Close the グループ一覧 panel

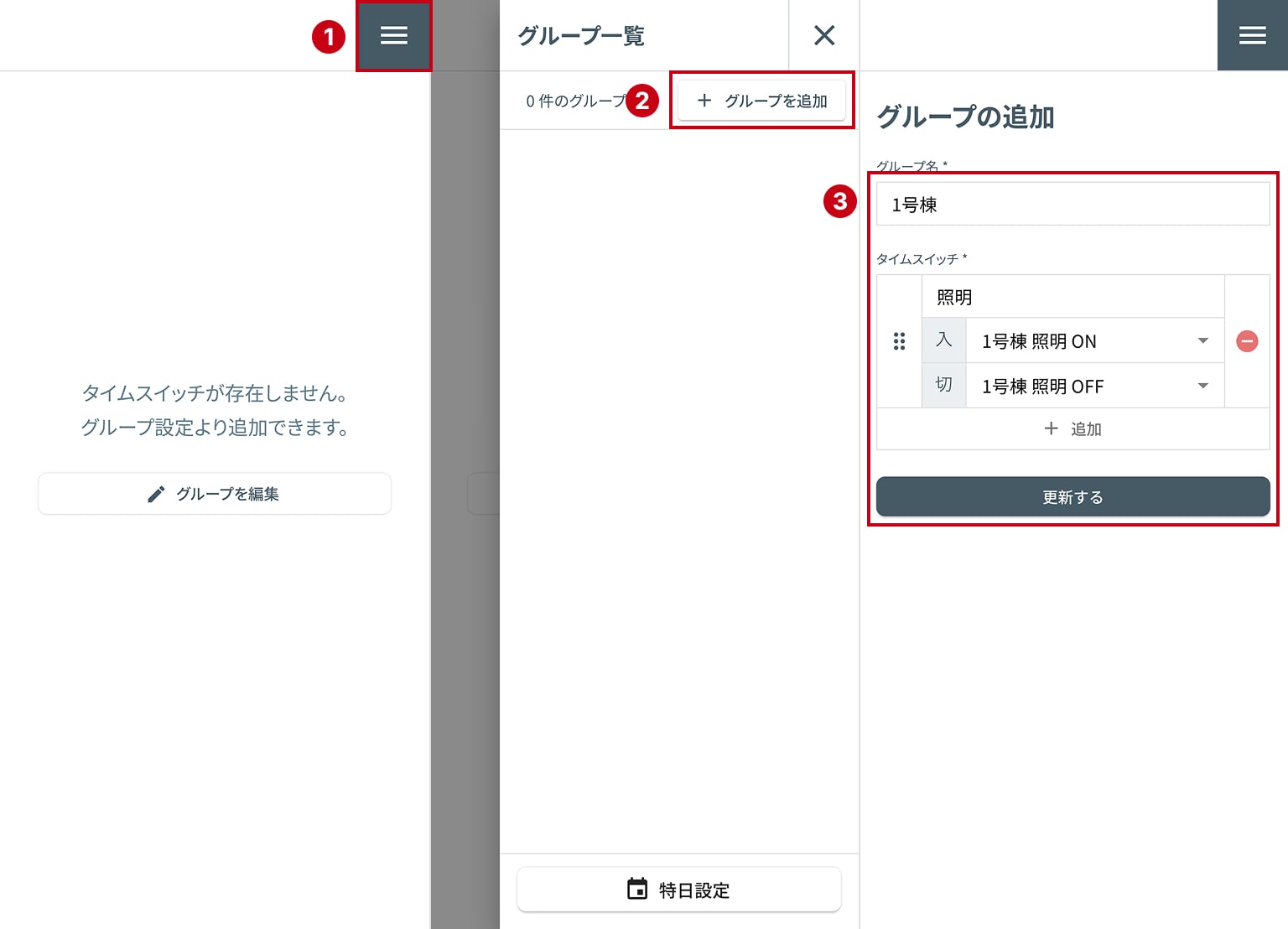824,35
